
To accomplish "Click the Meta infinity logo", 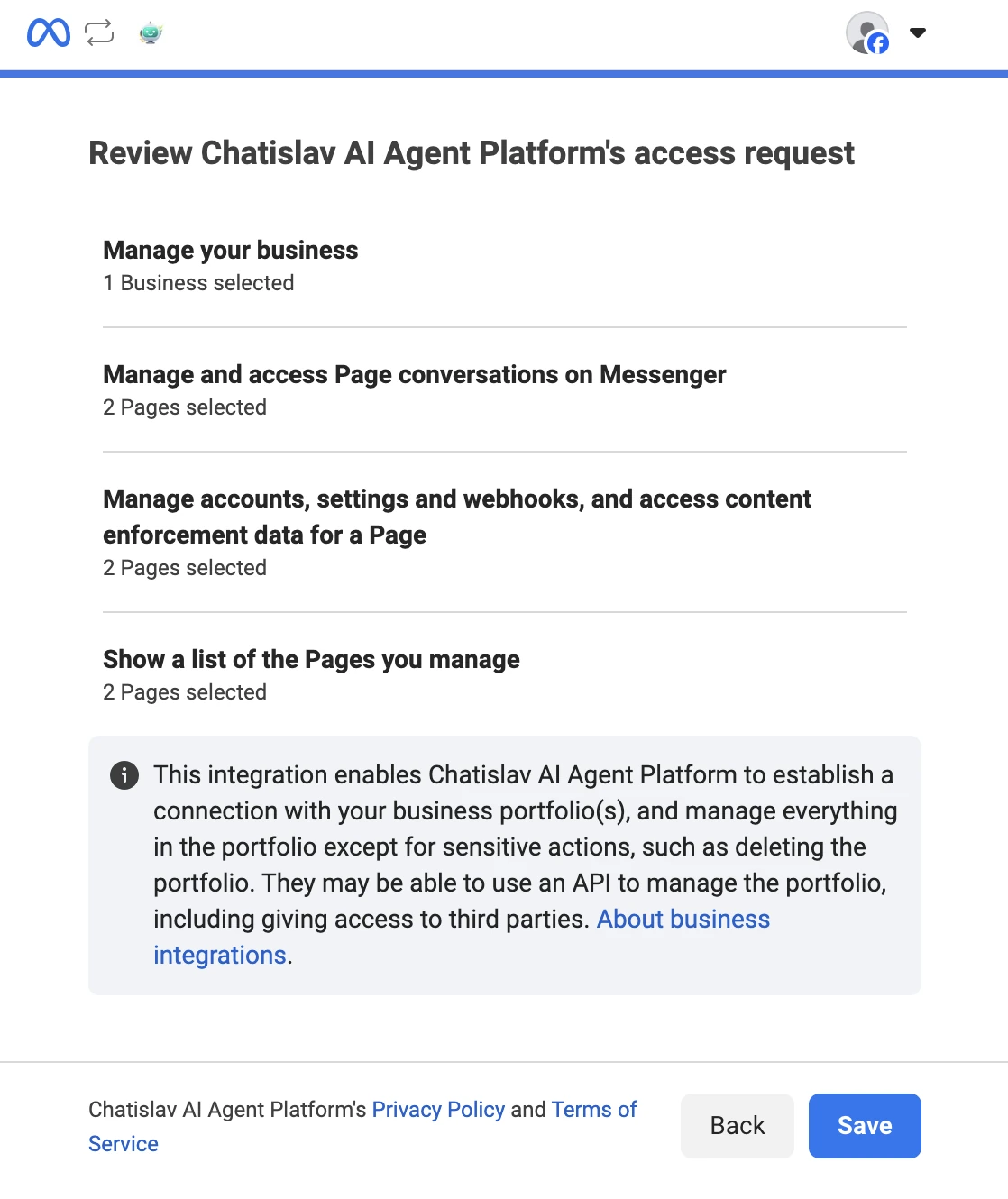I will point(49,33).
